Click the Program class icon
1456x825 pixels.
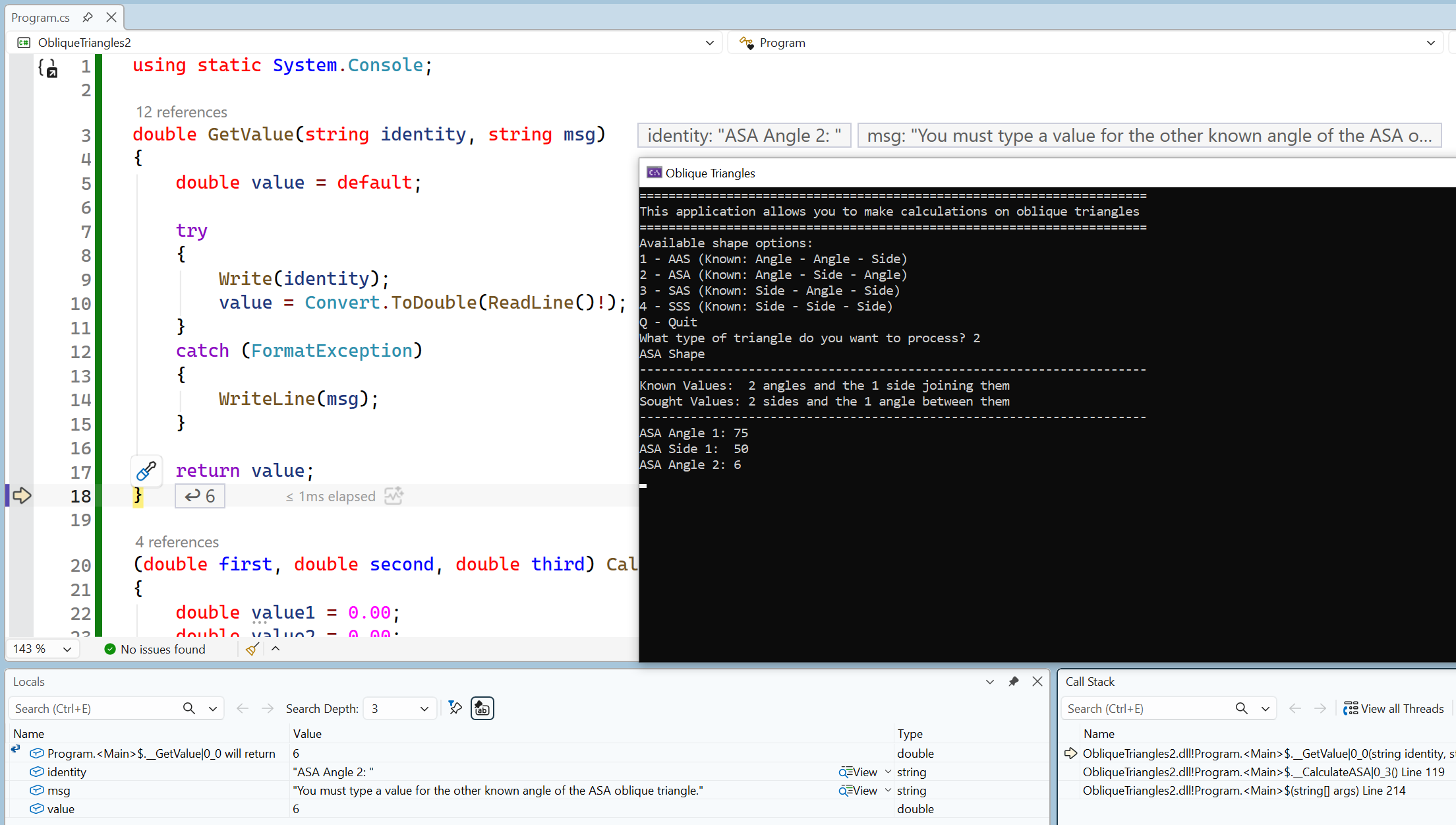tap(746, 43)
